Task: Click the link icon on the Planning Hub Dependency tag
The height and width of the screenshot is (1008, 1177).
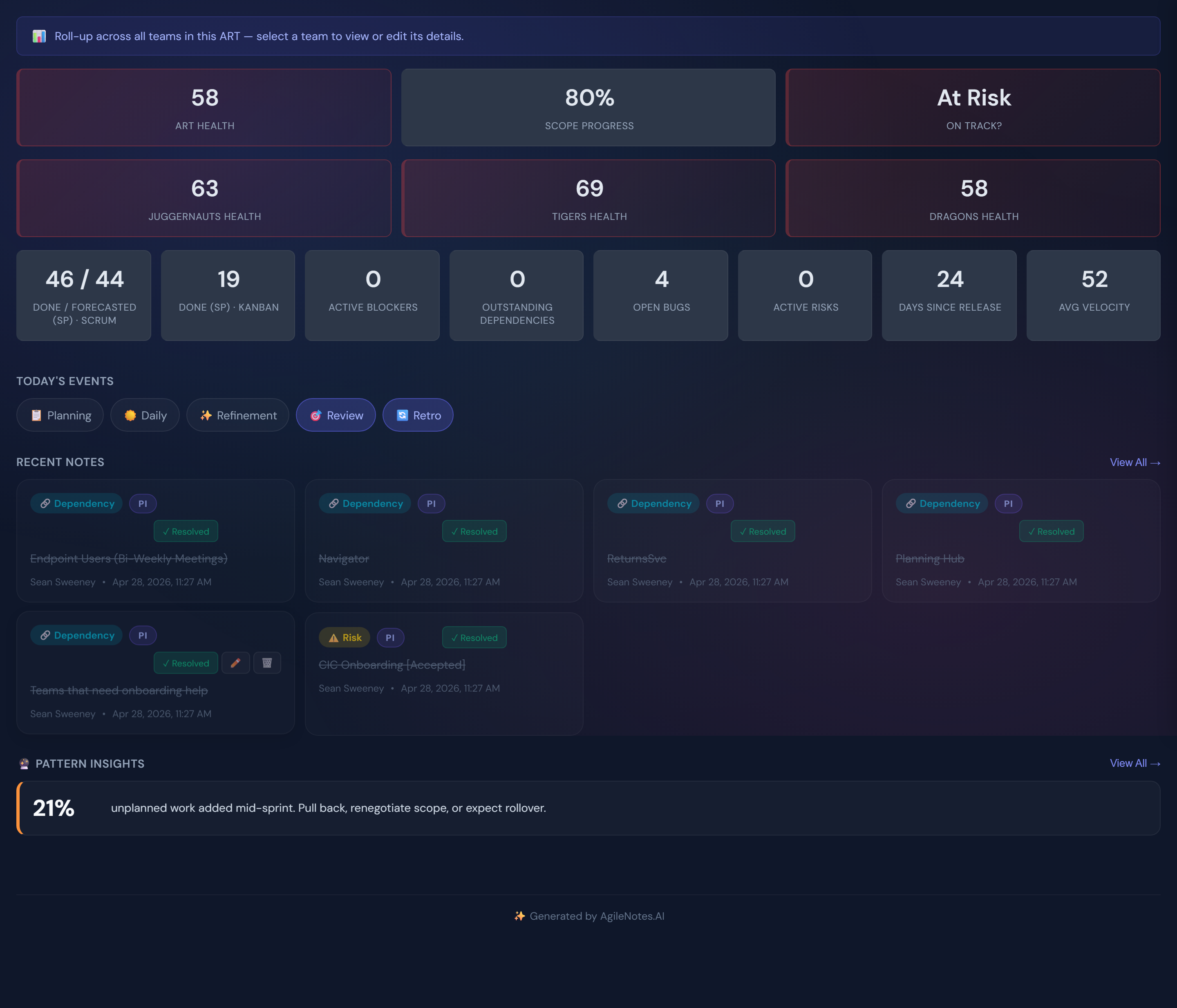Action: 911,504
